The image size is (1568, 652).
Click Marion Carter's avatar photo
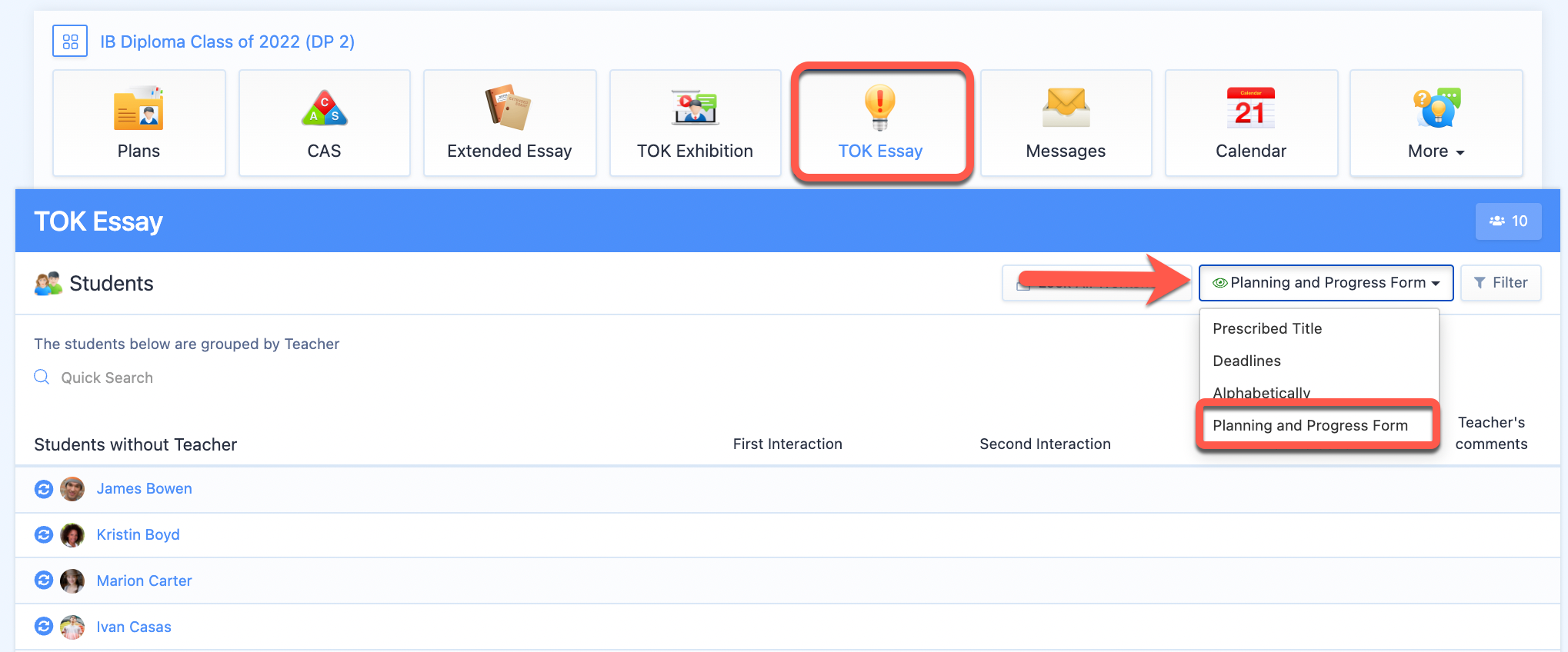(x=72, y=580)
